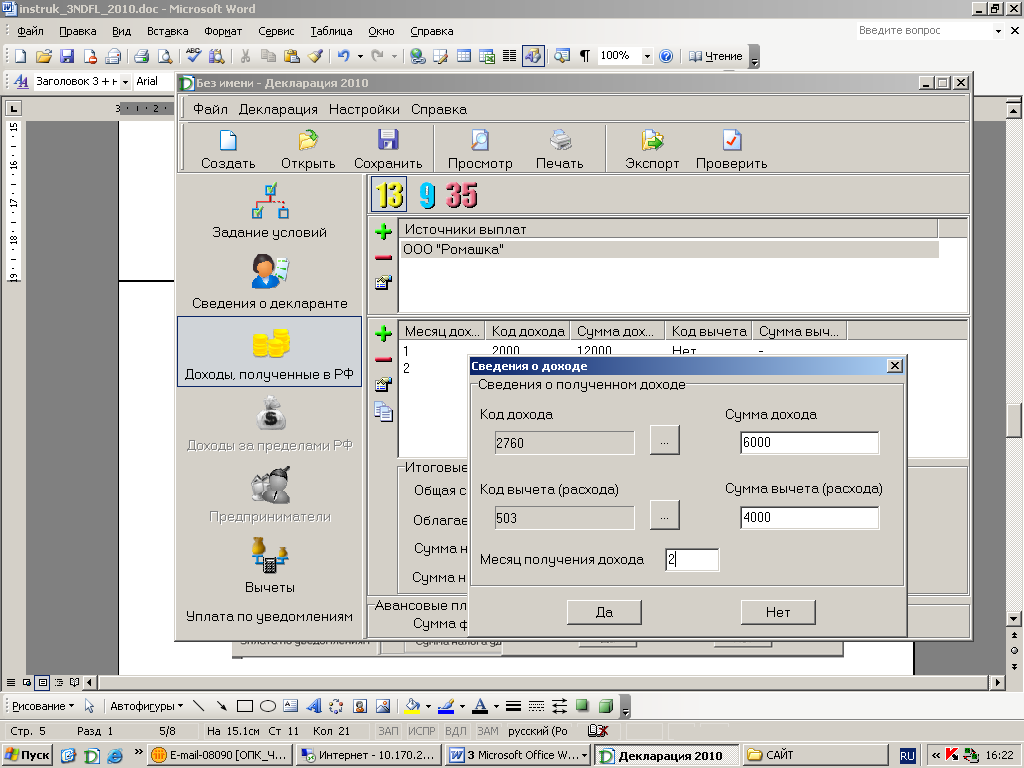Open the Автофигуры dropdown
The width and height of the screenshot is (1024, 768).
pyautogui.click(x=146, y=706)
